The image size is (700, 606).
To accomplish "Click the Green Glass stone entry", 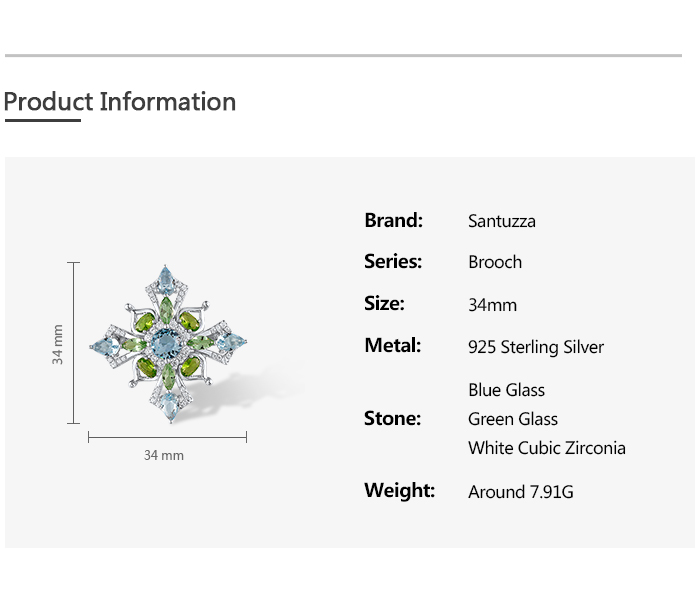I will coord(513,419).
